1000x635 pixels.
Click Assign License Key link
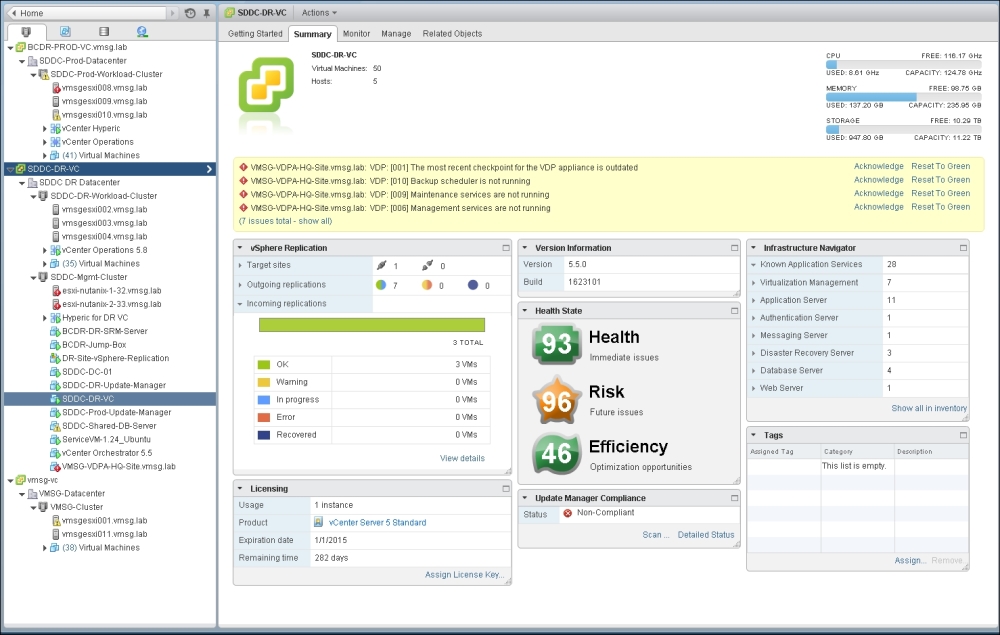[464, 575]
